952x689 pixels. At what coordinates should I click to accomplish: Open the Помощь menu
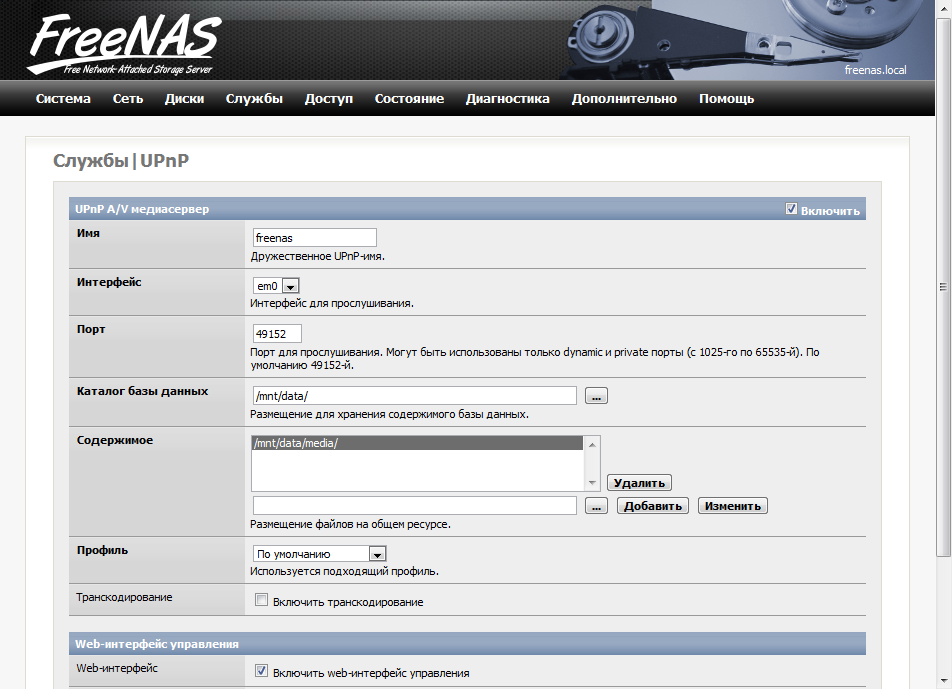pos(727,99)
